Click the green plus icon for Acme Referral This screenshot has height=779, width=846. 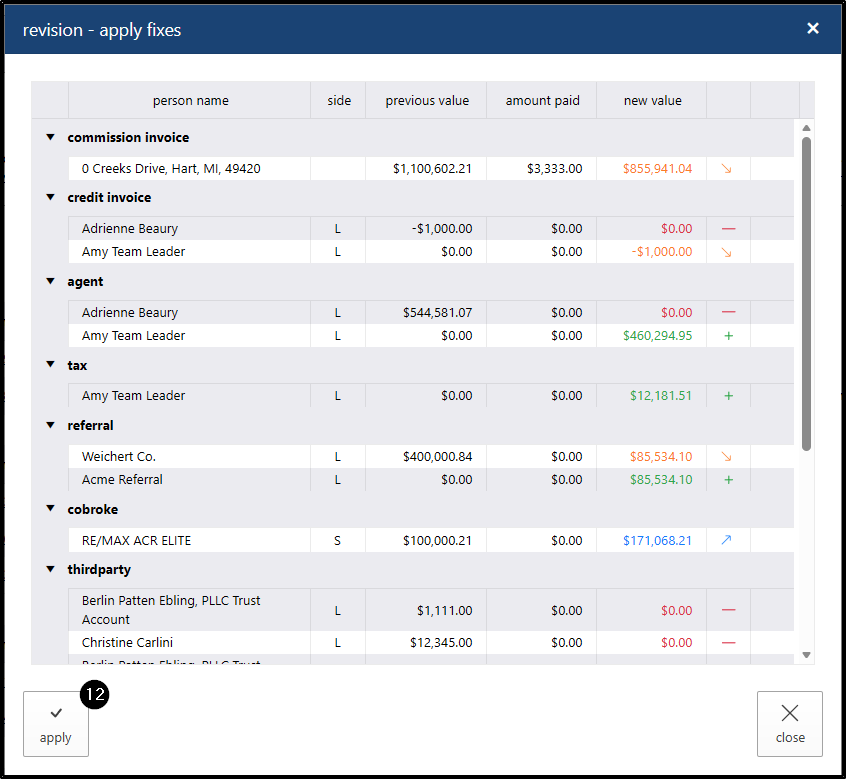point(728,480)
